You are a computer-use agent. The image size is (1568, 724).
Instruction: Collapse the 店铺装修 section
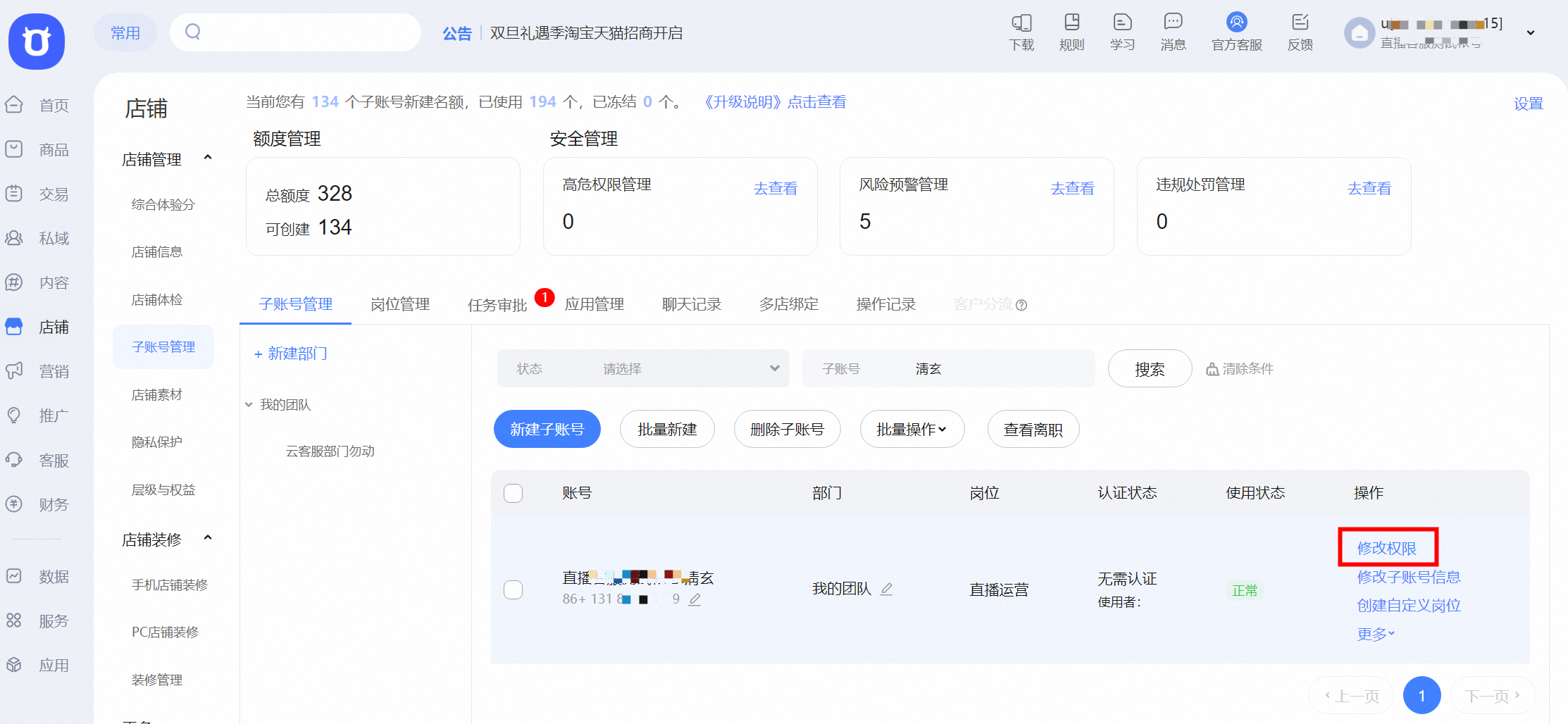(x=208, y=538)
